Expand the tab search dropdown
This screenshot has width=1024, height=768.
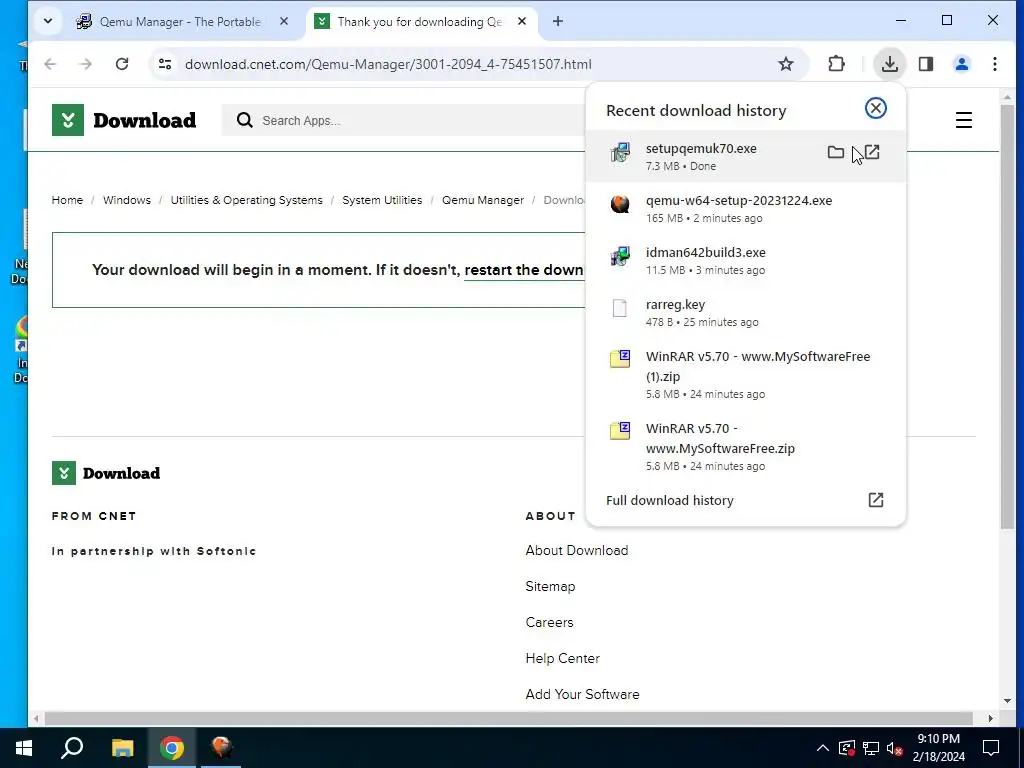[48, 21]
